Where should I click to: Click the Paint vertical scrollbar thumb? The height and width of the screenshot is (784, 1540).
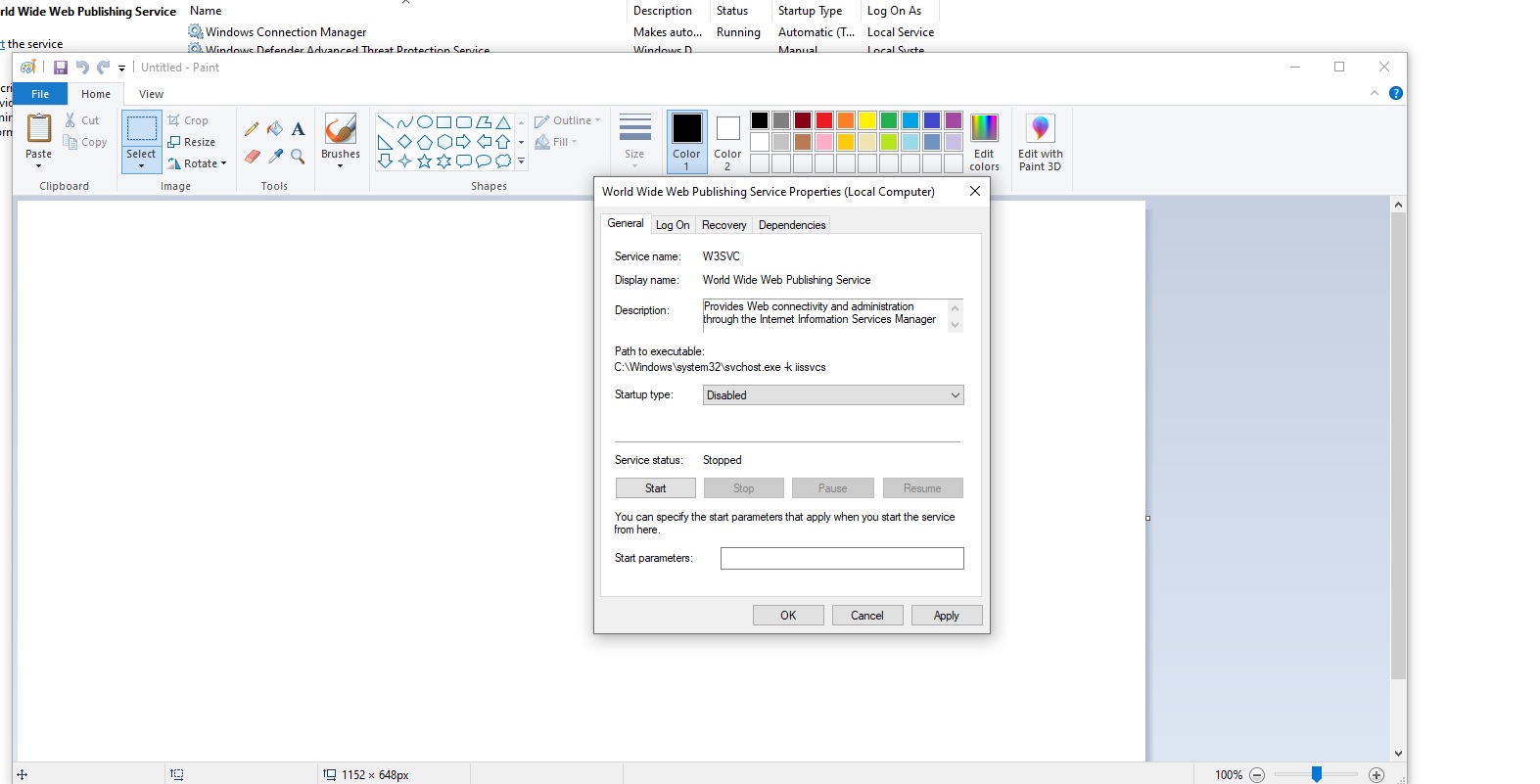tap(1398, 445)
